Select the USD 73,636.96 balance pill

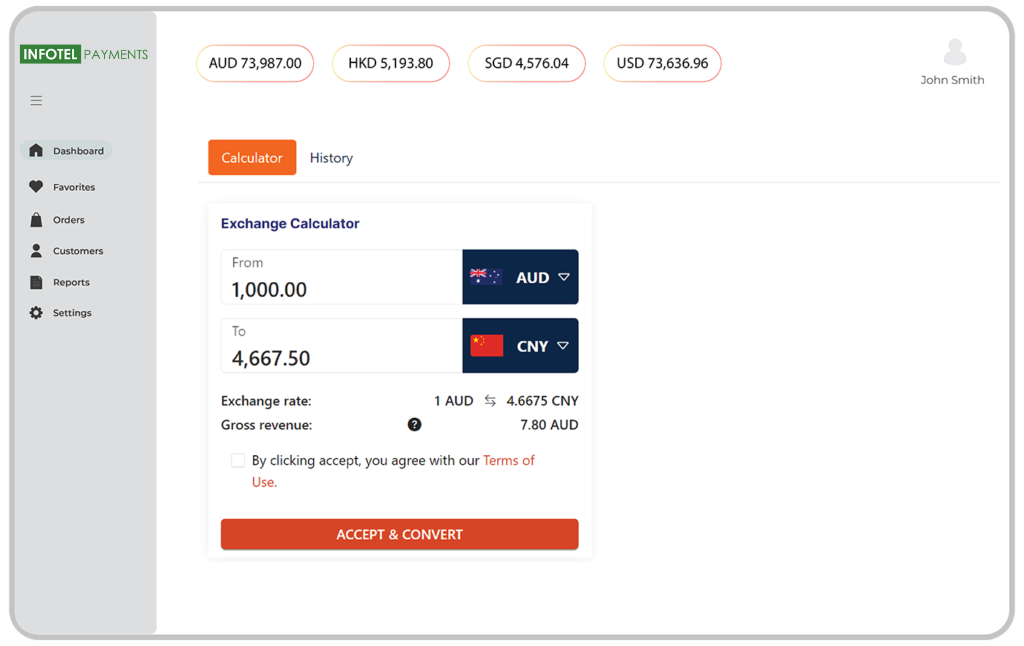pos(662,63)
